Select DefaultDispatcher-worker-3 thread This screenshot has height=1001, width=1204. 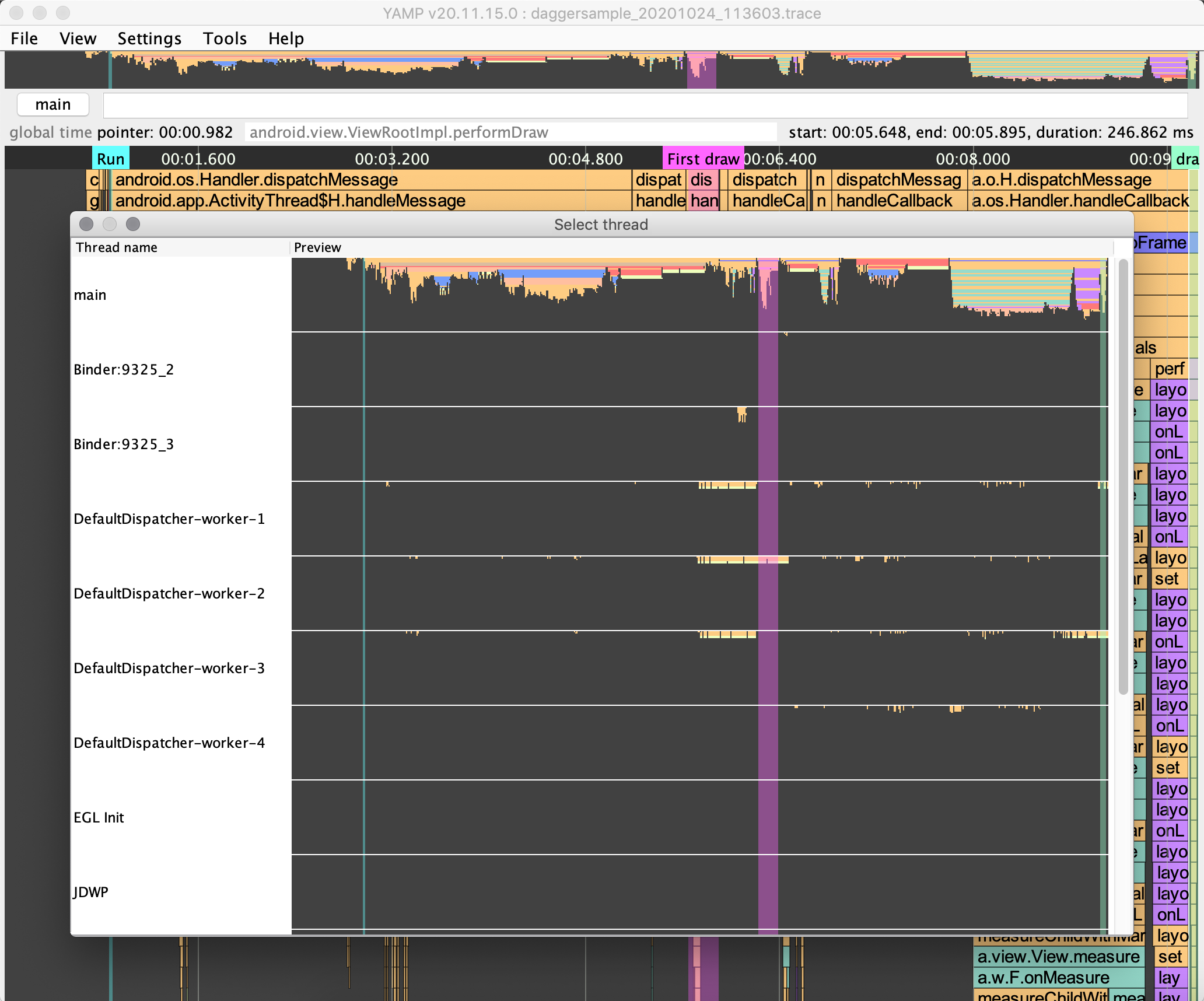coord(169,668)
